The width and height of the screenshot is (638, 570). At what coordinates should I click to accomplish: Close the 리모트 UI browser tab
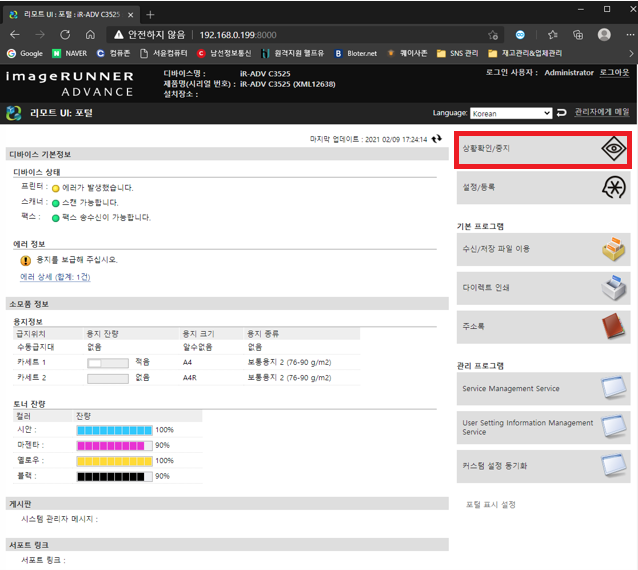(x=130, y=15)
